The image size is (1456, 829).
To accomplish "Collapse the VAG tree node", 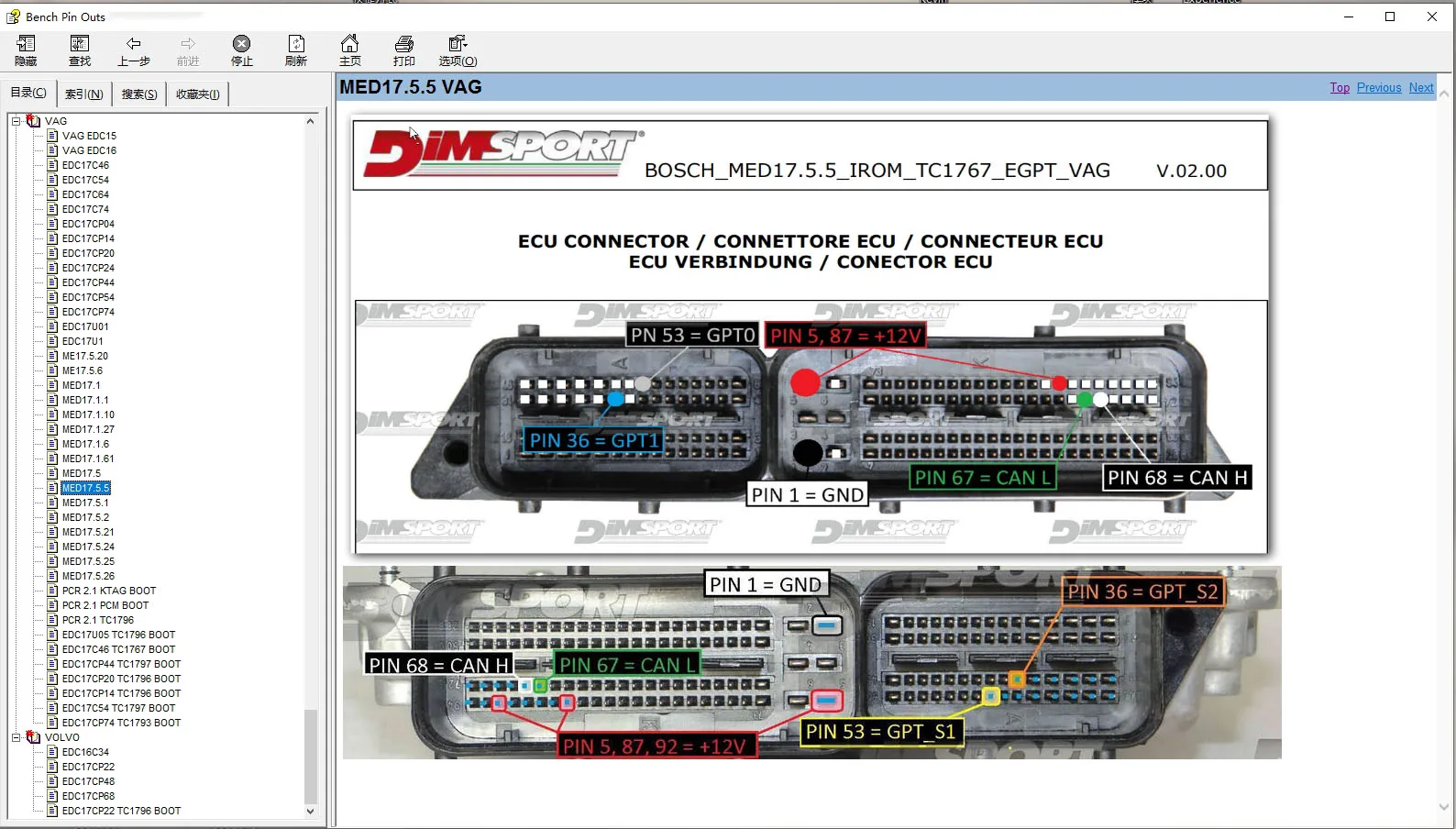I will (x=16, y=121).
